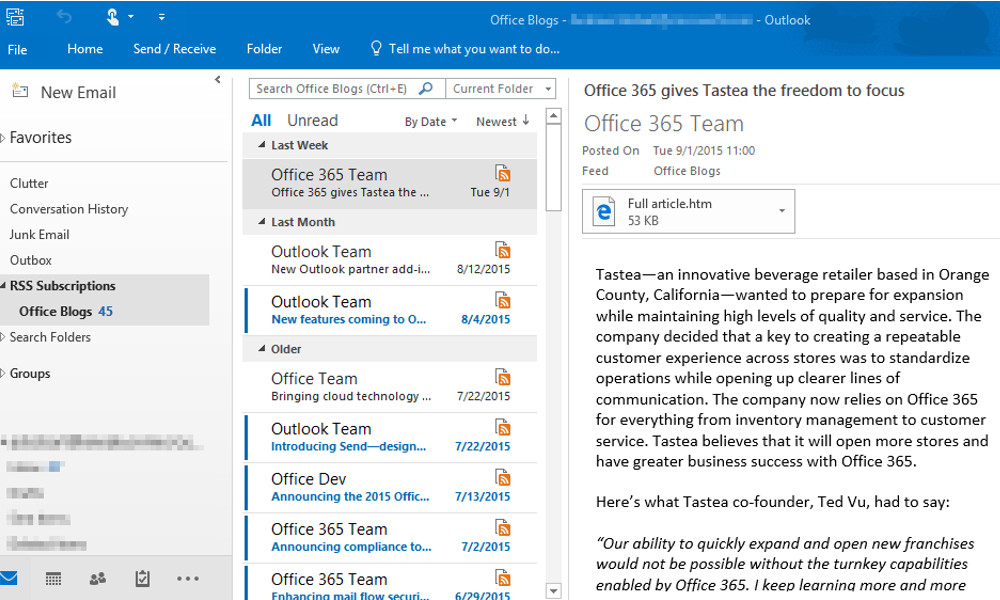Open the People contacts icon

98,579
